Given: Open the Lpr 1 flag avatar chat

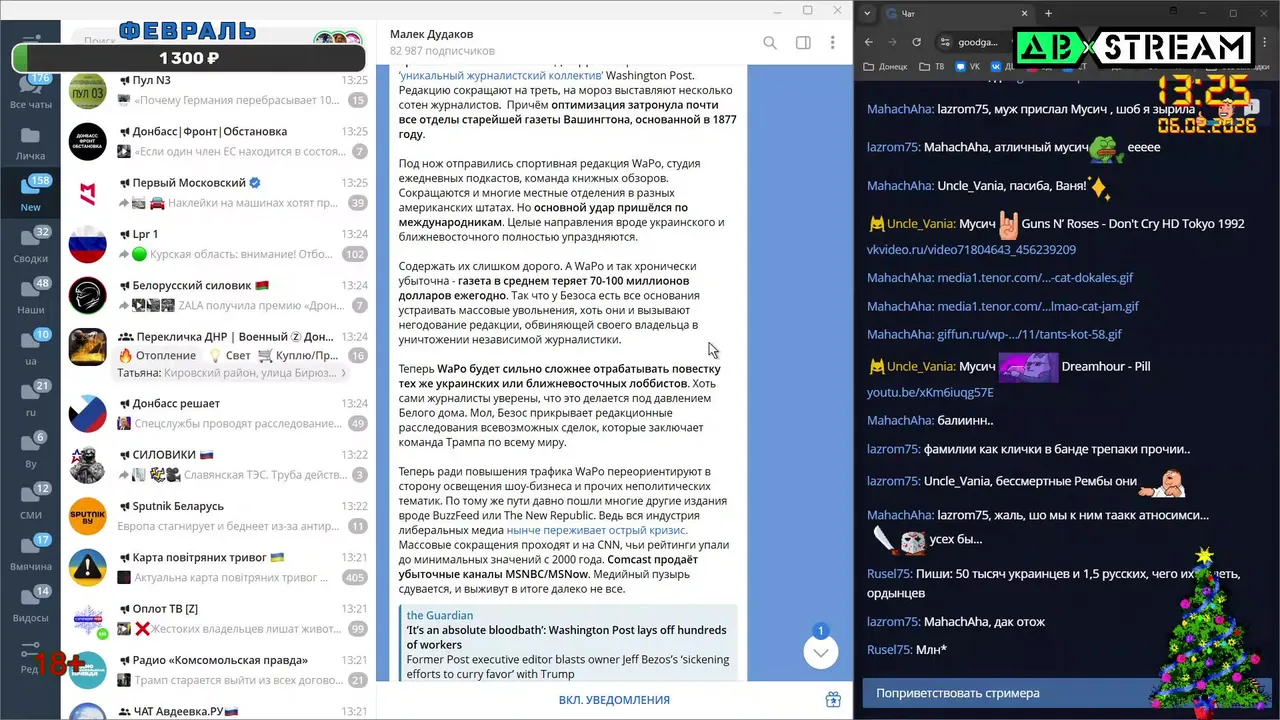Looking at the screenshot, I should tap(87, 244).
